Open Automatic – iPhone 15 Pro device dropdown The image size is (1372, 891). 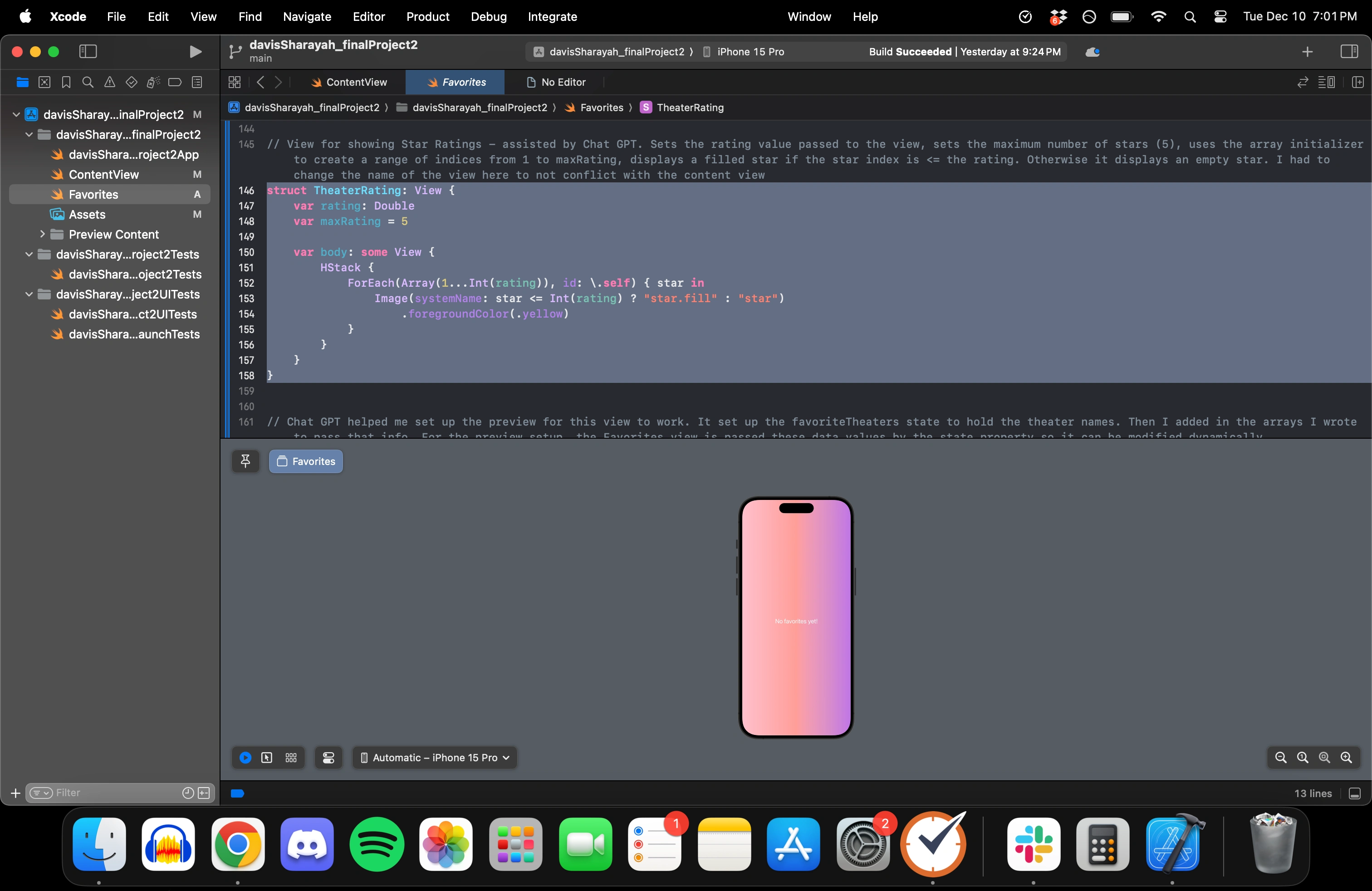point(435,758)
